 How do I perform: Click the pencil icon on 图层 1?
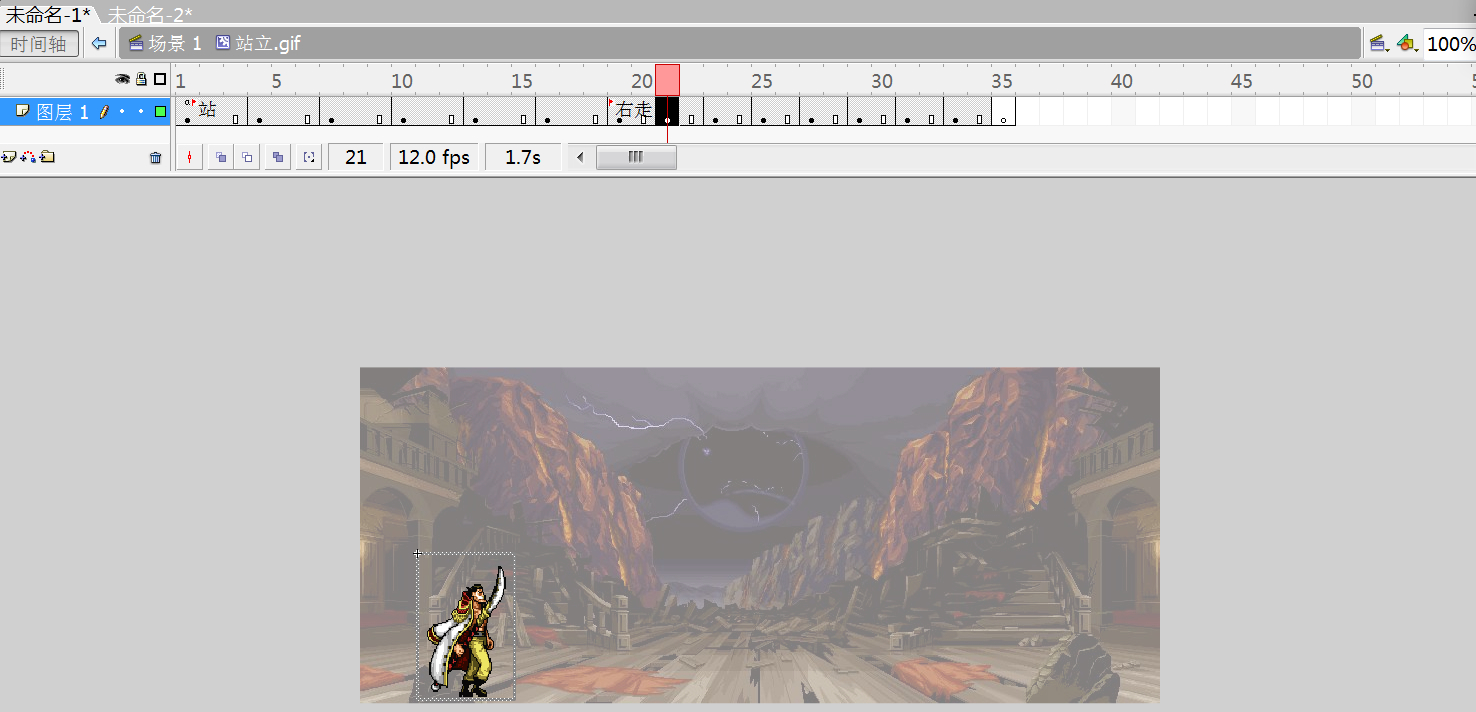tap(104, 112)
